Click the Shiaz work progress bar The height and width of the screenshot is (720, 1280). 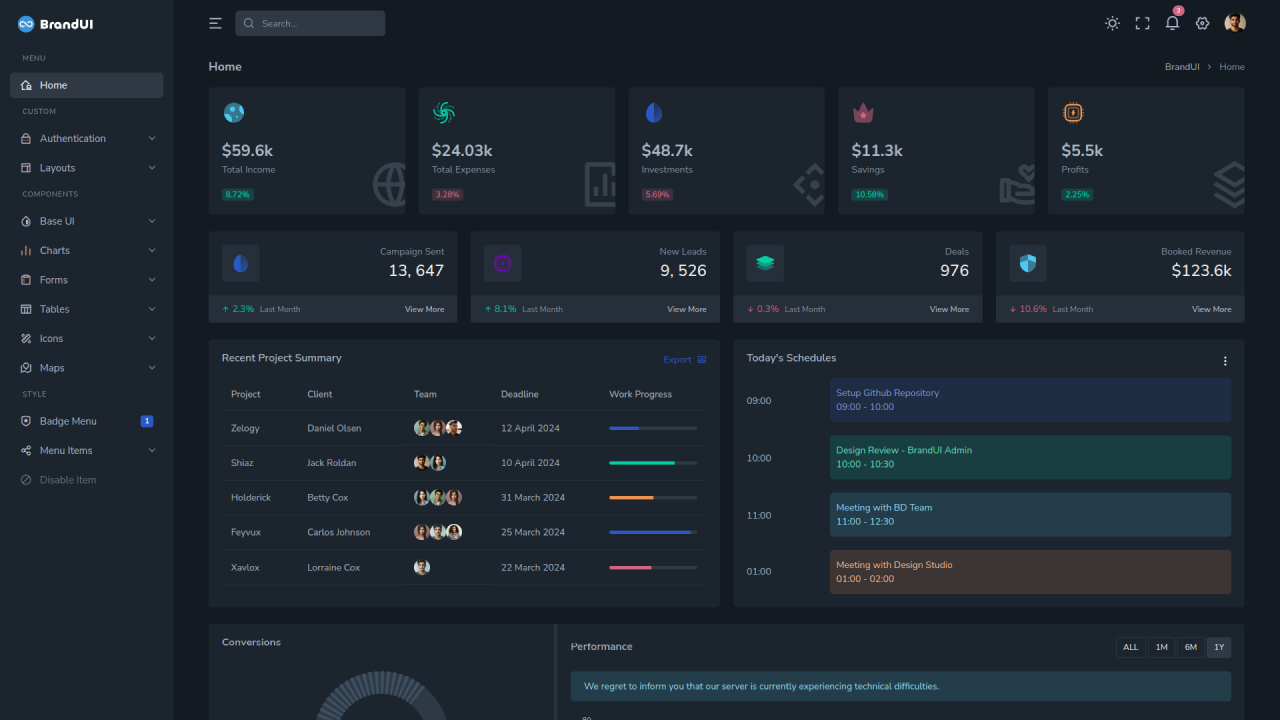click(x=653, y=463)
